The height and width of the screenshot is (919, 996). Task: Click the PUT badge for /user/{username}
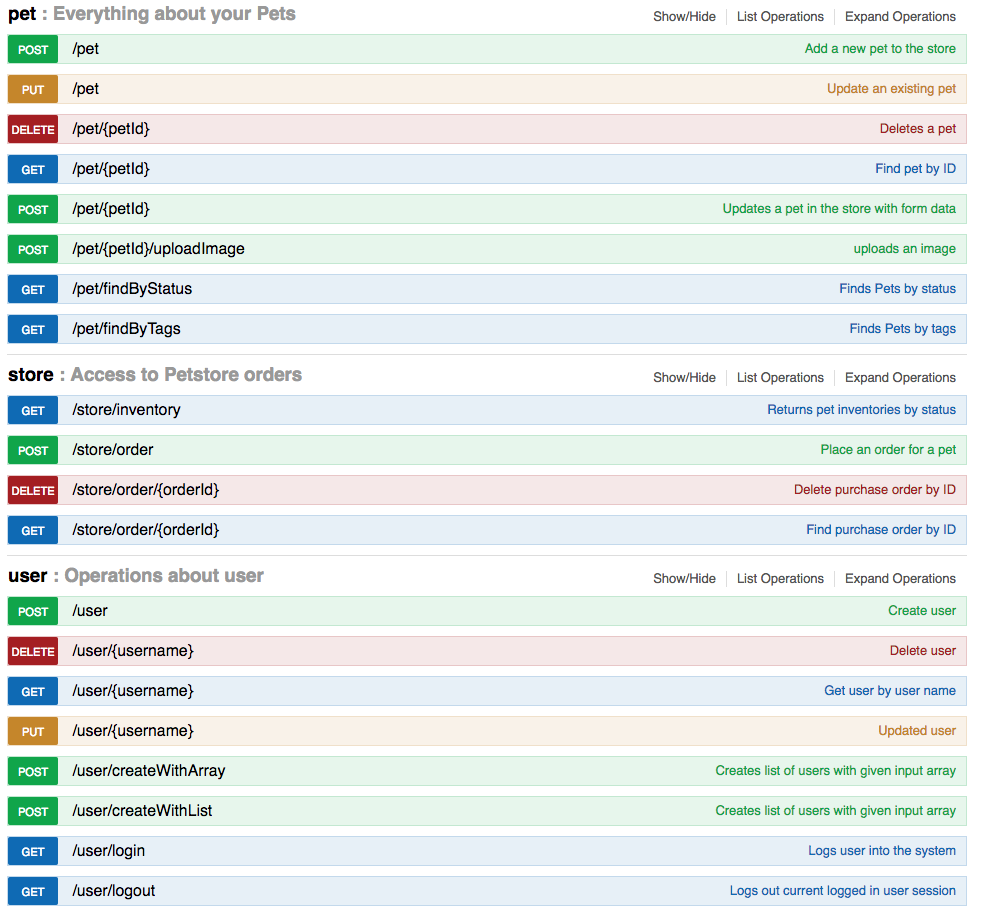(33, 731)
